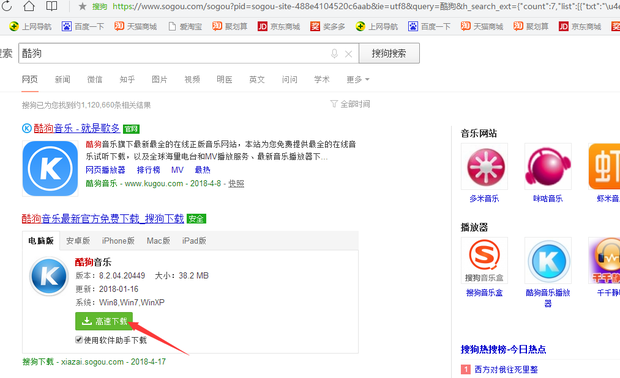Expand the 更多 dropdown
Image resolution: width=620 pixels, height=378 pixels.
click(x=358, y=79)
